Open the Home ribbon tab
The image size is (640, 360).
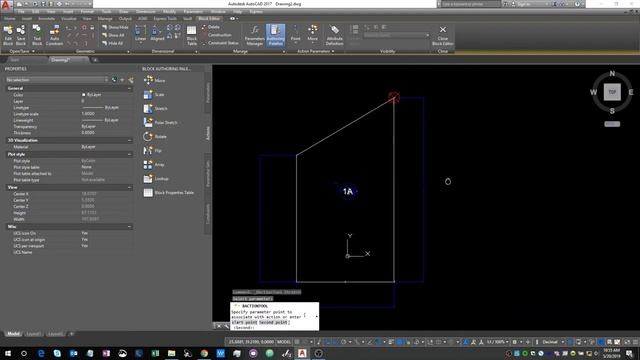pyautogui.click(x=10, y=18)
